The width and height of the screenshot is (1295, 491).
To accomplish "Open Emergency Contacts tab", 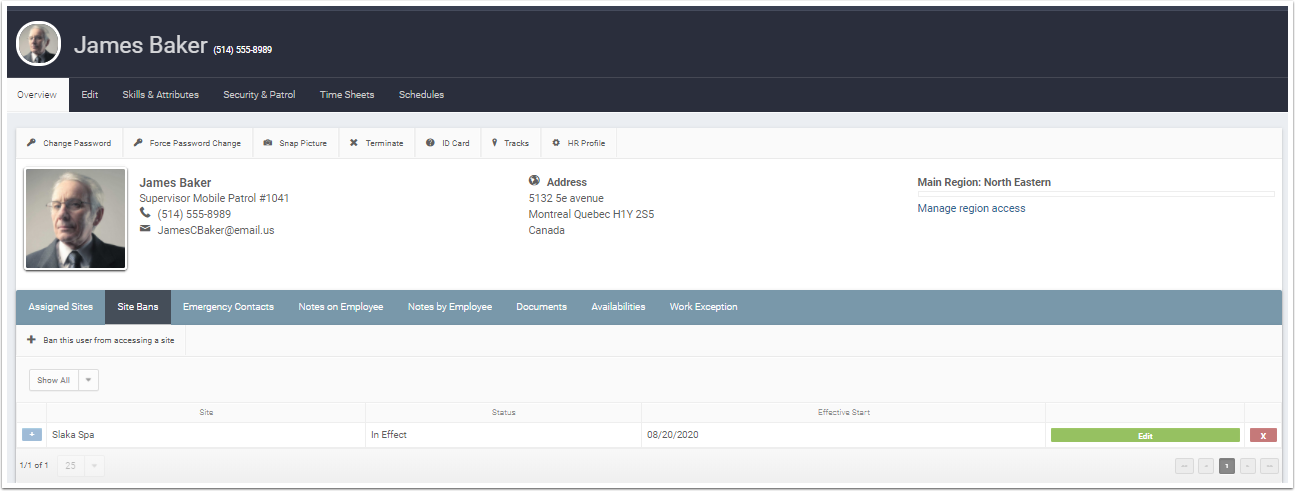I will click(x=228, y=307).
